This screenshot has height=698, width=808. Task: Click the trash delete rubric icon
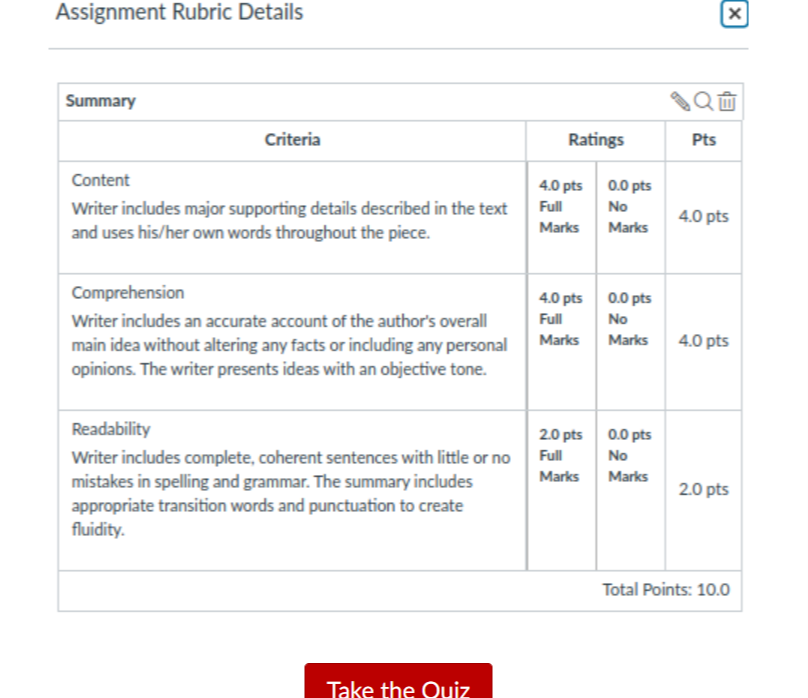coord(727,101)
